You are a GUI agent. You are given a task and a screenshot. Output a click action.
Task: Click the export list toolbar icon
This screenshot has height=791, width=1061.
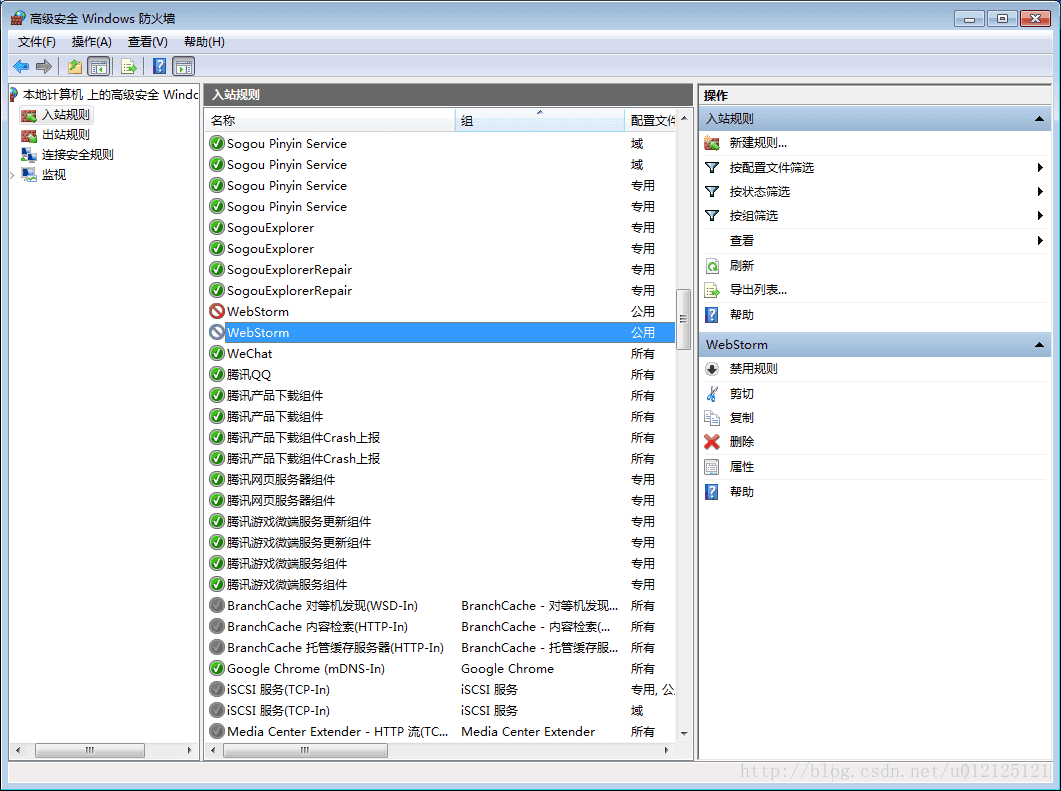click(x=129, y=66)
